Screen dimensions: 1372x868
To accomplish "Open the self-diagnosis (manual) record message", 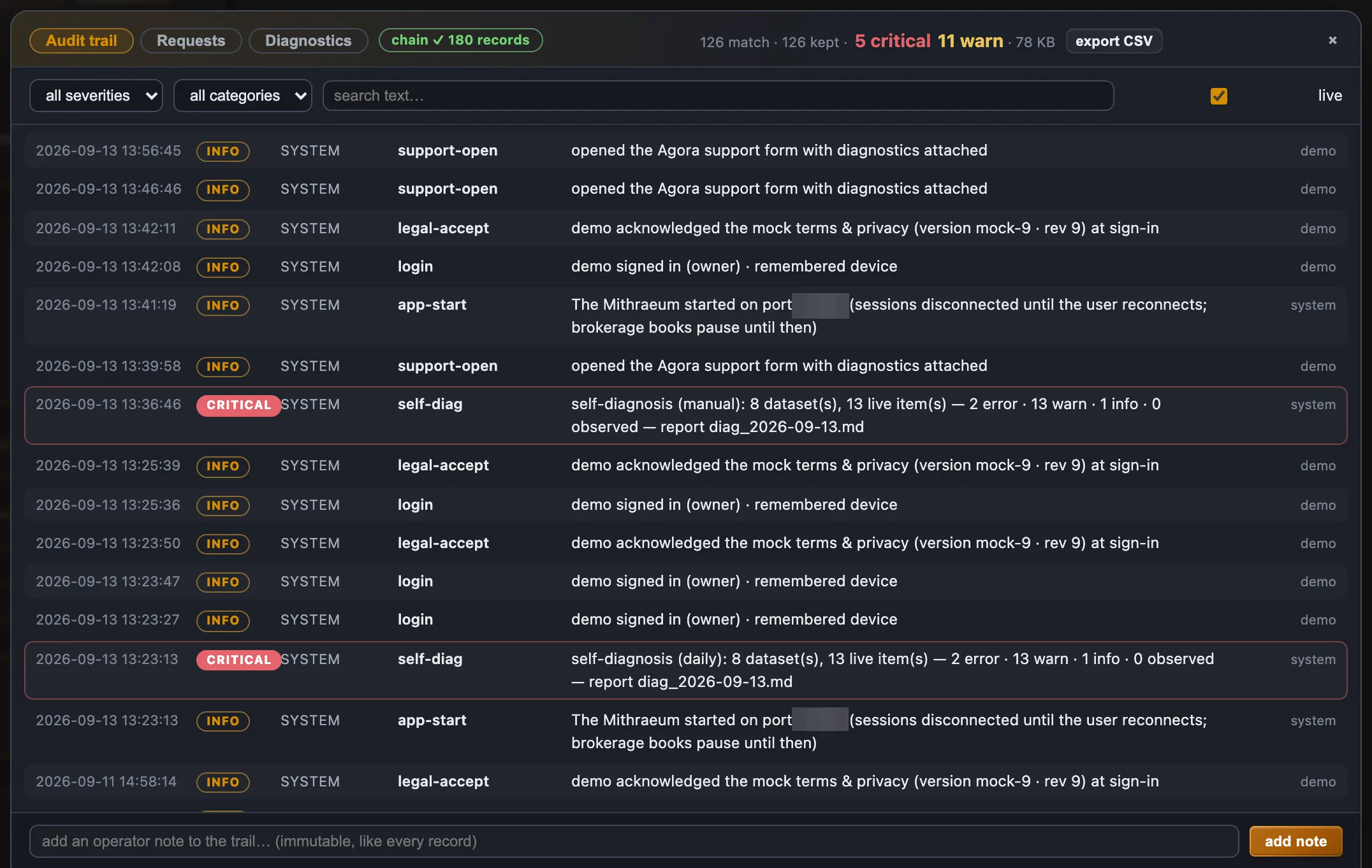I will (x=866, y=416).
